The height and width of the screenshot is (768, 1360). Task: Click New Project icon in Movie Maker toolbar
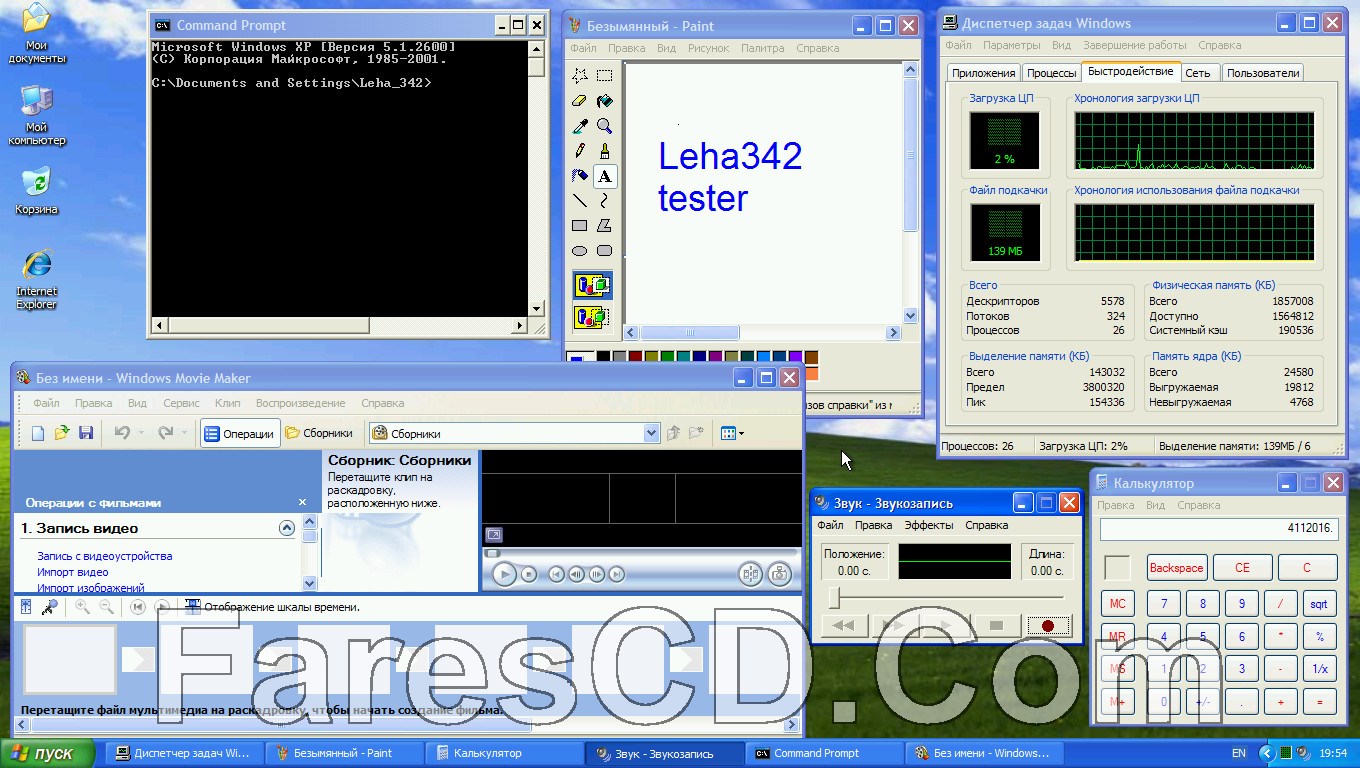click(x=38, y=433)
